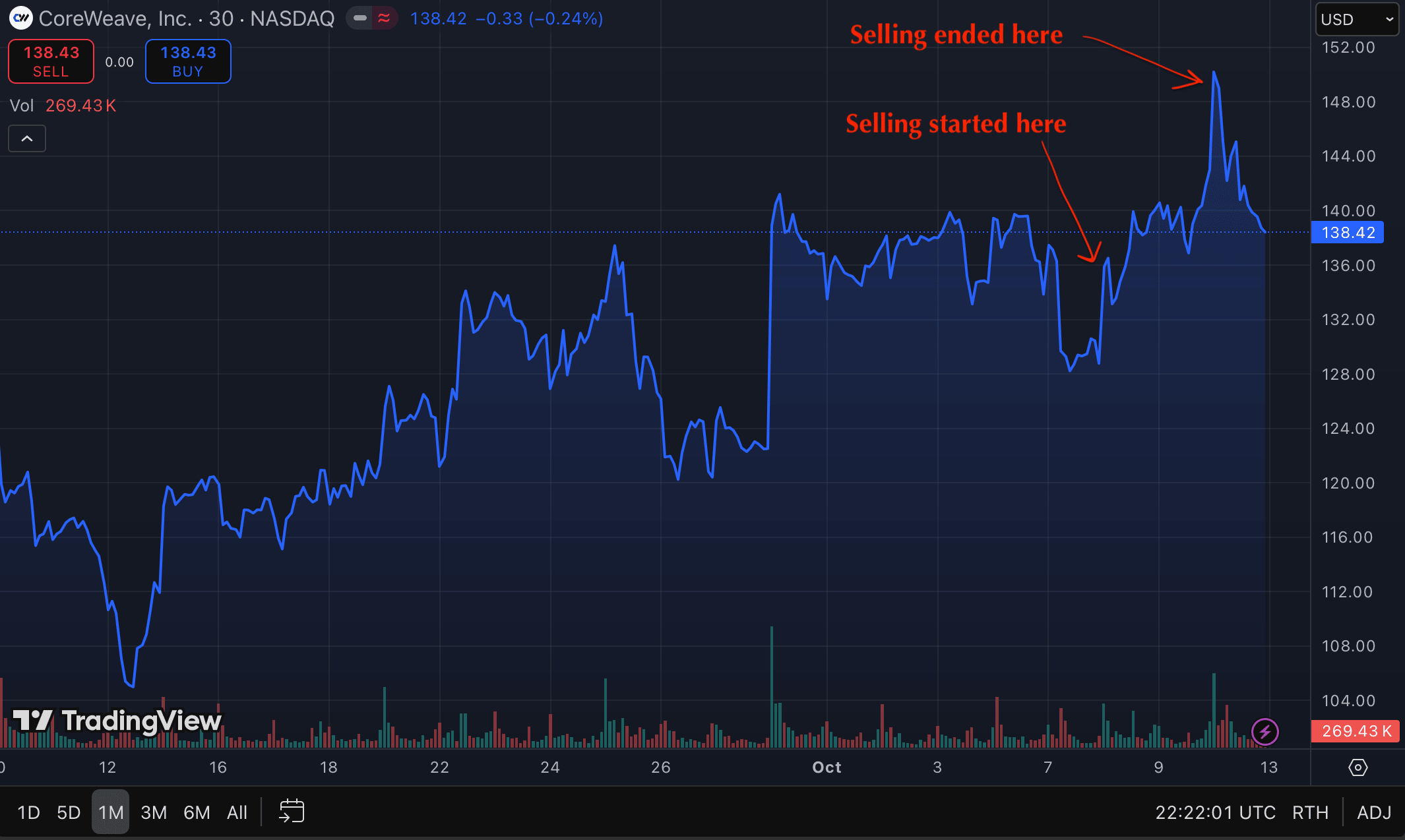
Task: Open the go-to-date calendar icon
Action: 292,812
